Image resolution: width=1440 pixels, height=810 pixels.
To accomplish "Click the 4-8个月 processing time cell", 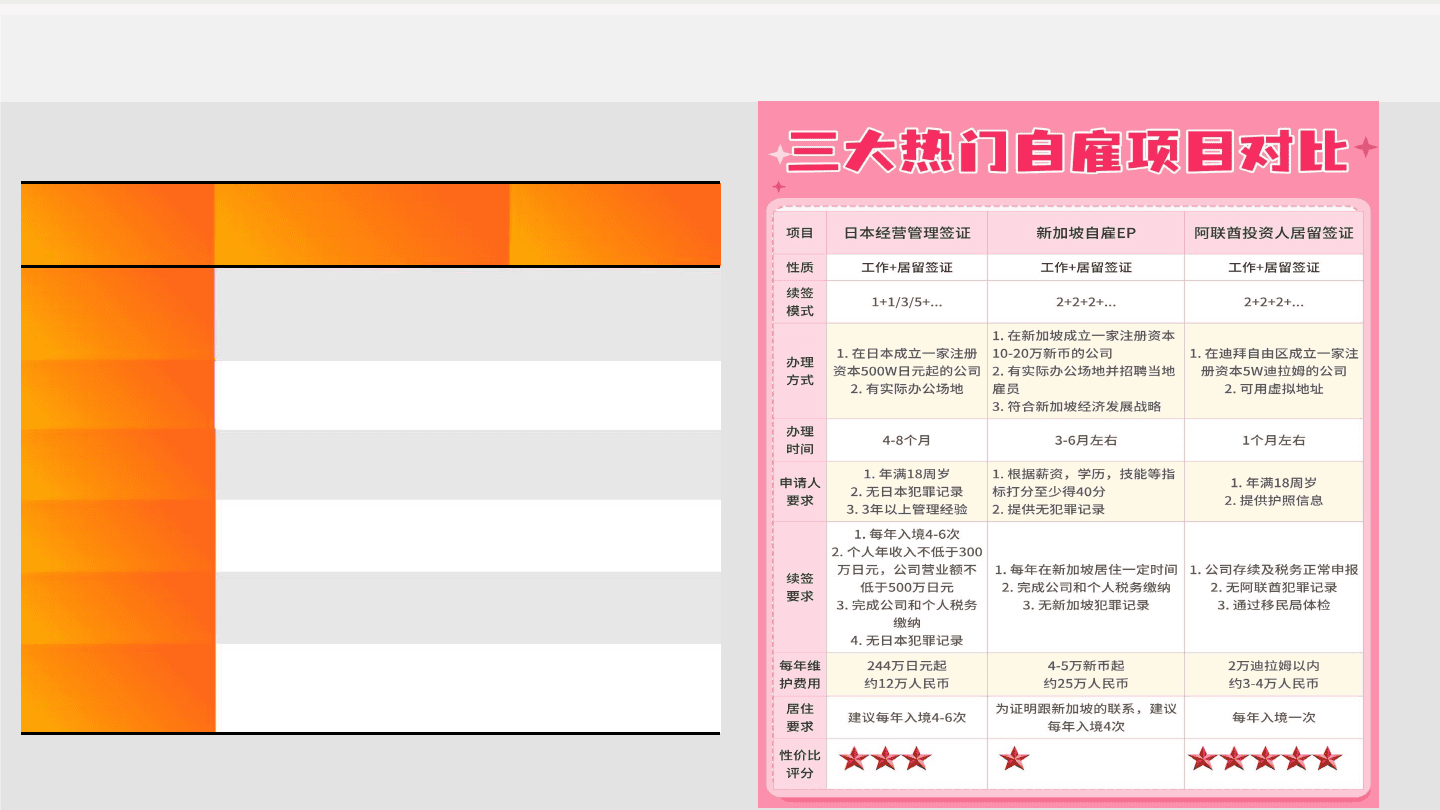I will 907,440.
